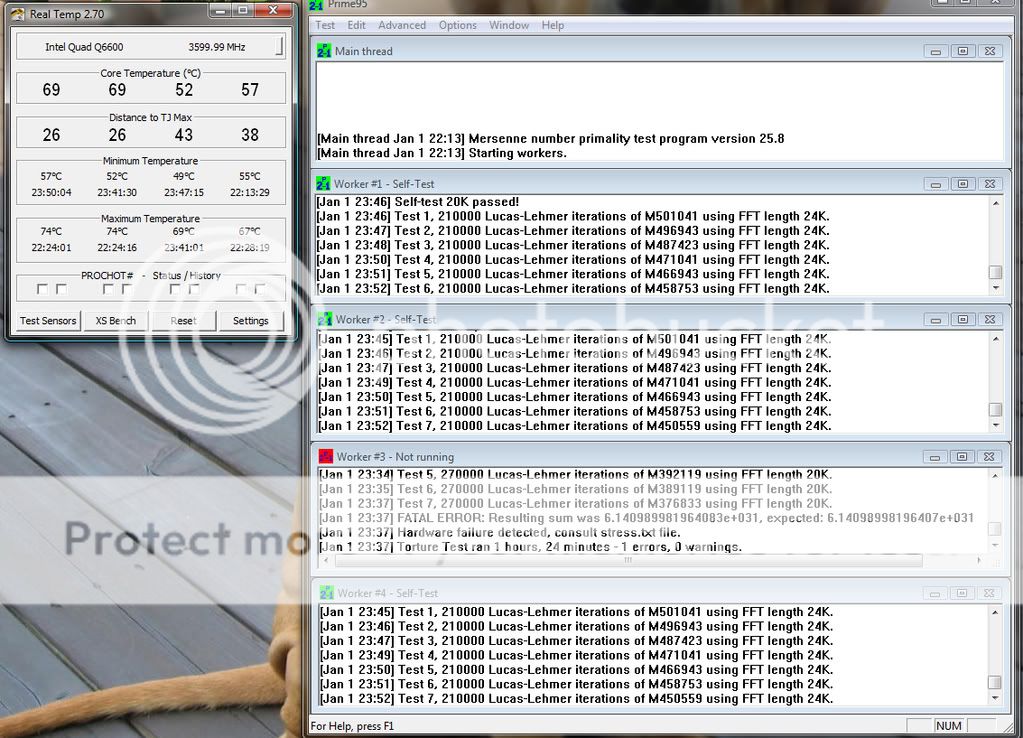The width and height of the screenshot is (1023, 738).
Task: Open the Test menu in Prime95
Action: pos(325,25)
